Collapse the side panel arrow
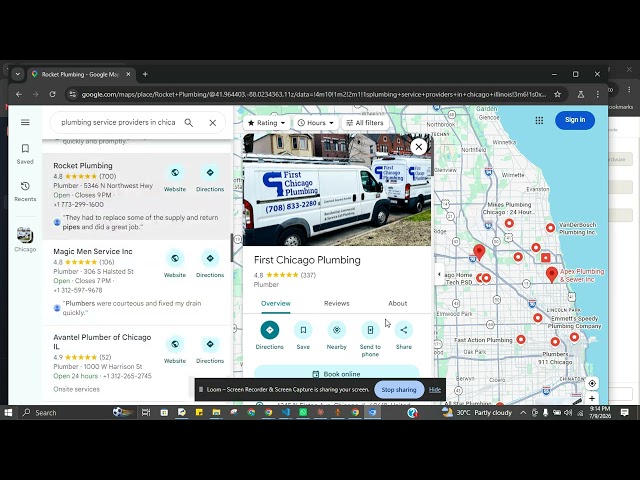Screen dimensions: 640x480 439,274
